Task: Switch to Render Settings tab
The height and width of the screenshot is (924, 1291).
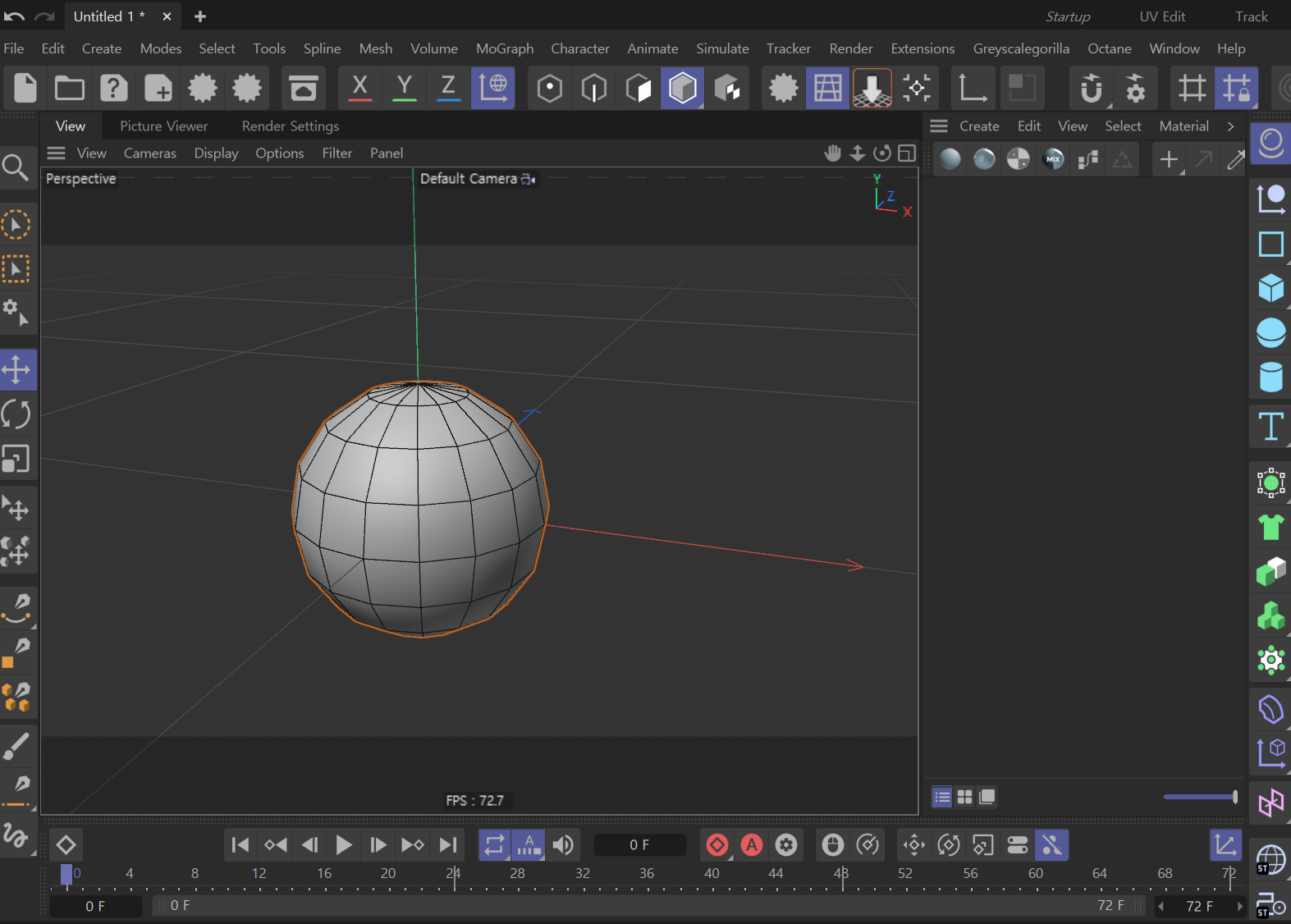Action: pos(291,126)
